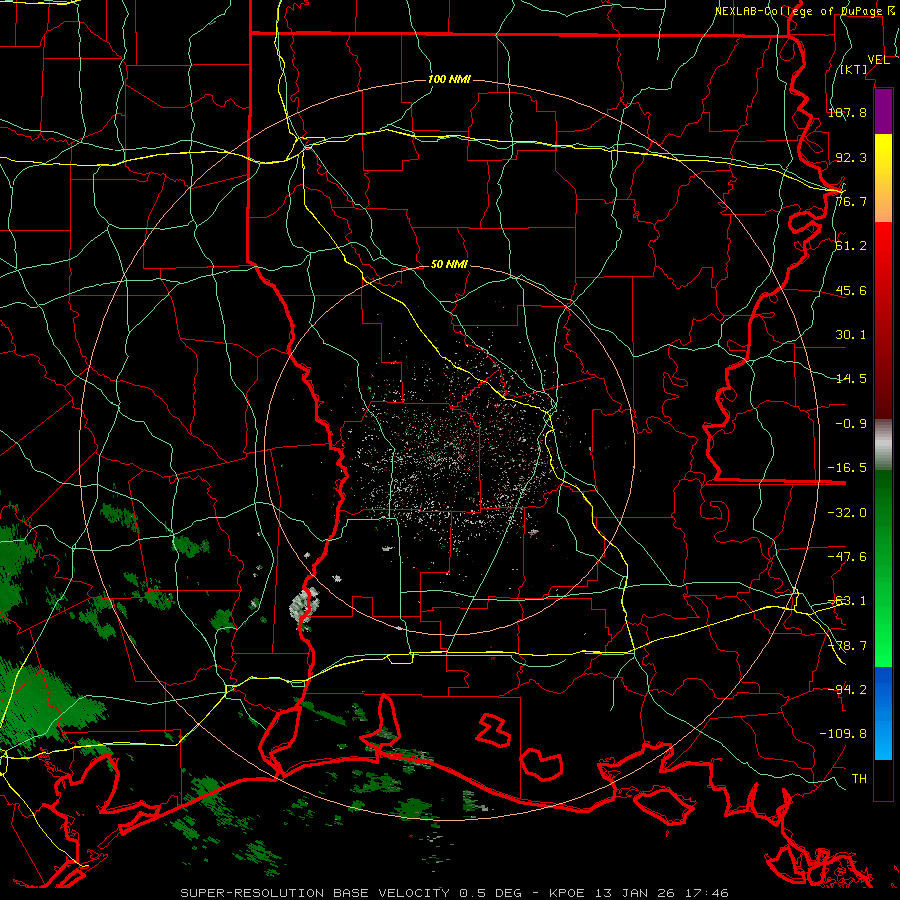
Task: Click the 30.1 velocity scale value
Action: [x=851, y=335]
